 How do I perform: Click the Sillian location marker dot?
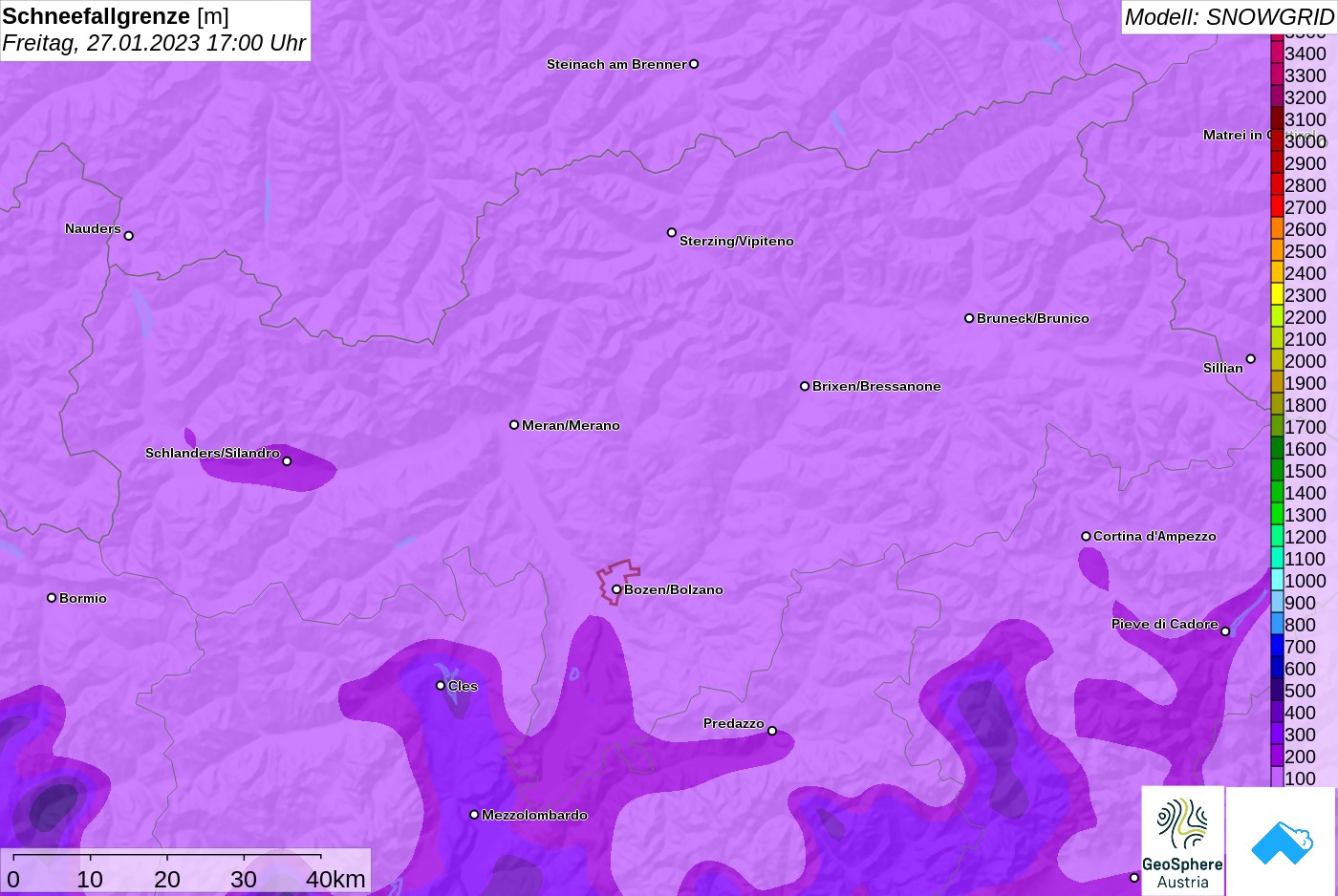(1251, 359)
